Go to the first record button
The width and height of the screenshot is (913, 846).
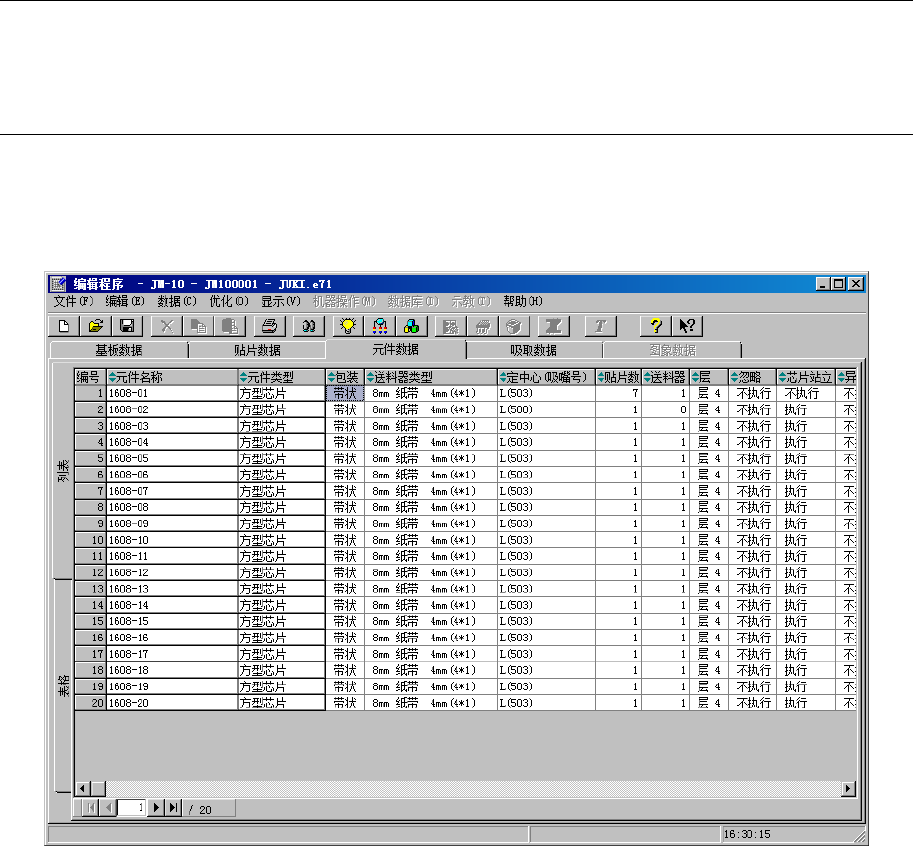click(91, 808)
